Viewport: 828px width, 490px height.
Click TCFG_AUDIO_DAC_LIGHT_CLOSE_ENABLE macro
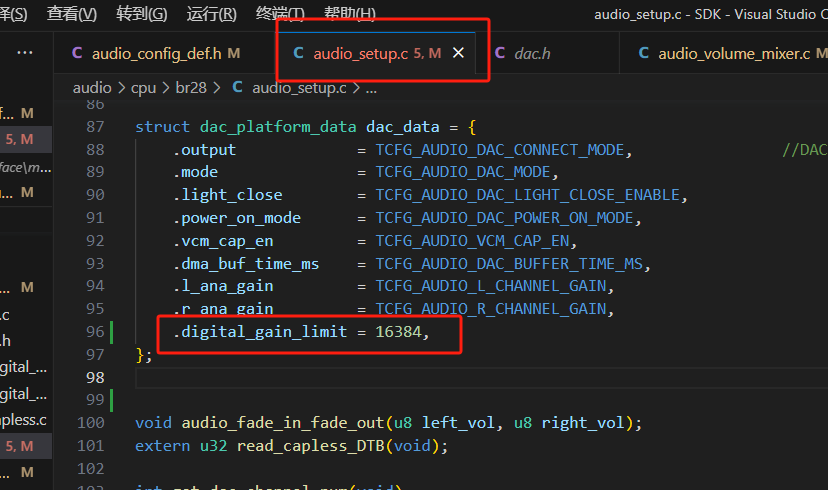pyautogui.click(x=528, y=195)
